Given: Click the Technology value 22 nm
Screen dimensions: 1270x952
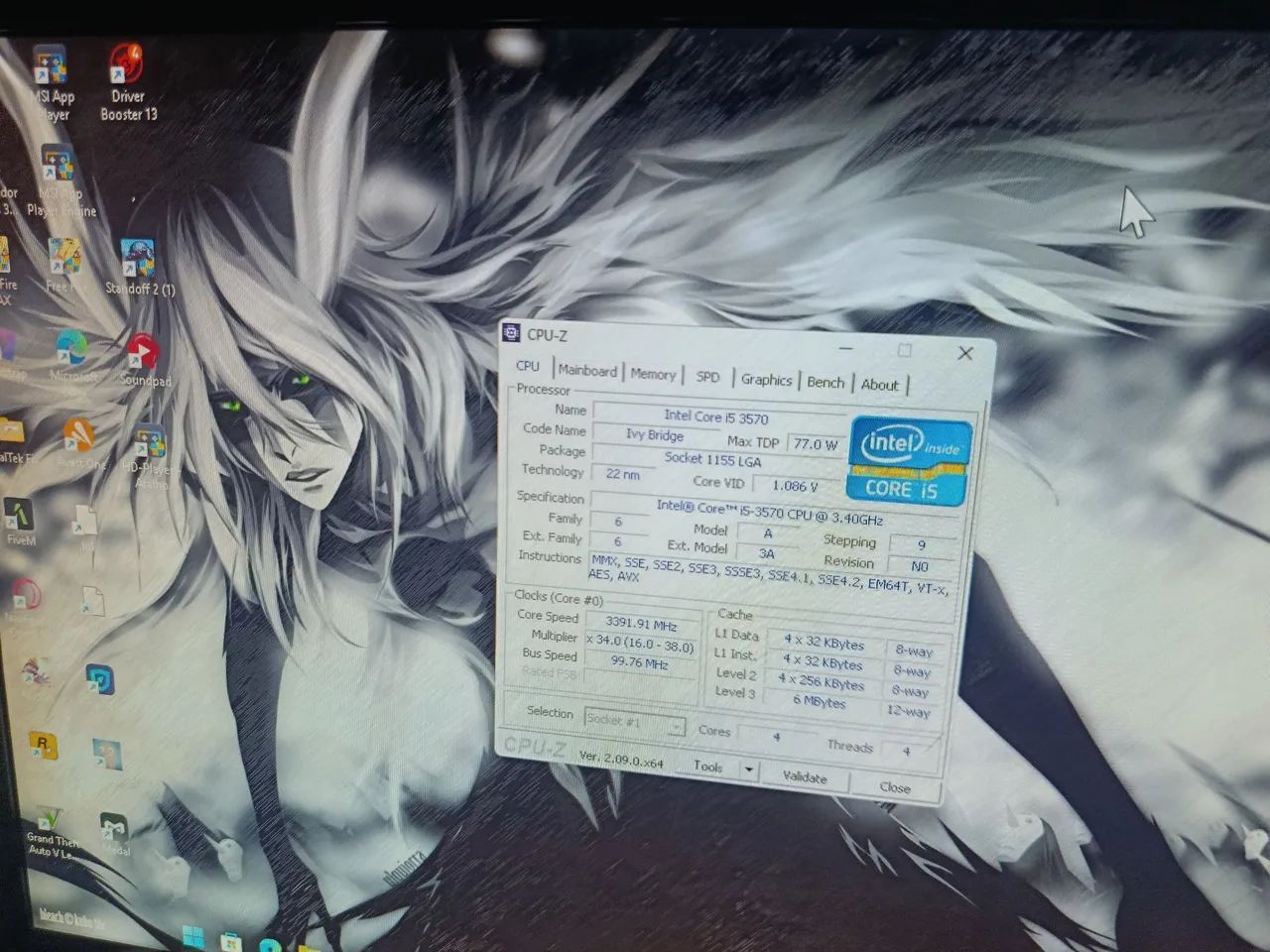Looking at the screenshot, I should 622,474.
